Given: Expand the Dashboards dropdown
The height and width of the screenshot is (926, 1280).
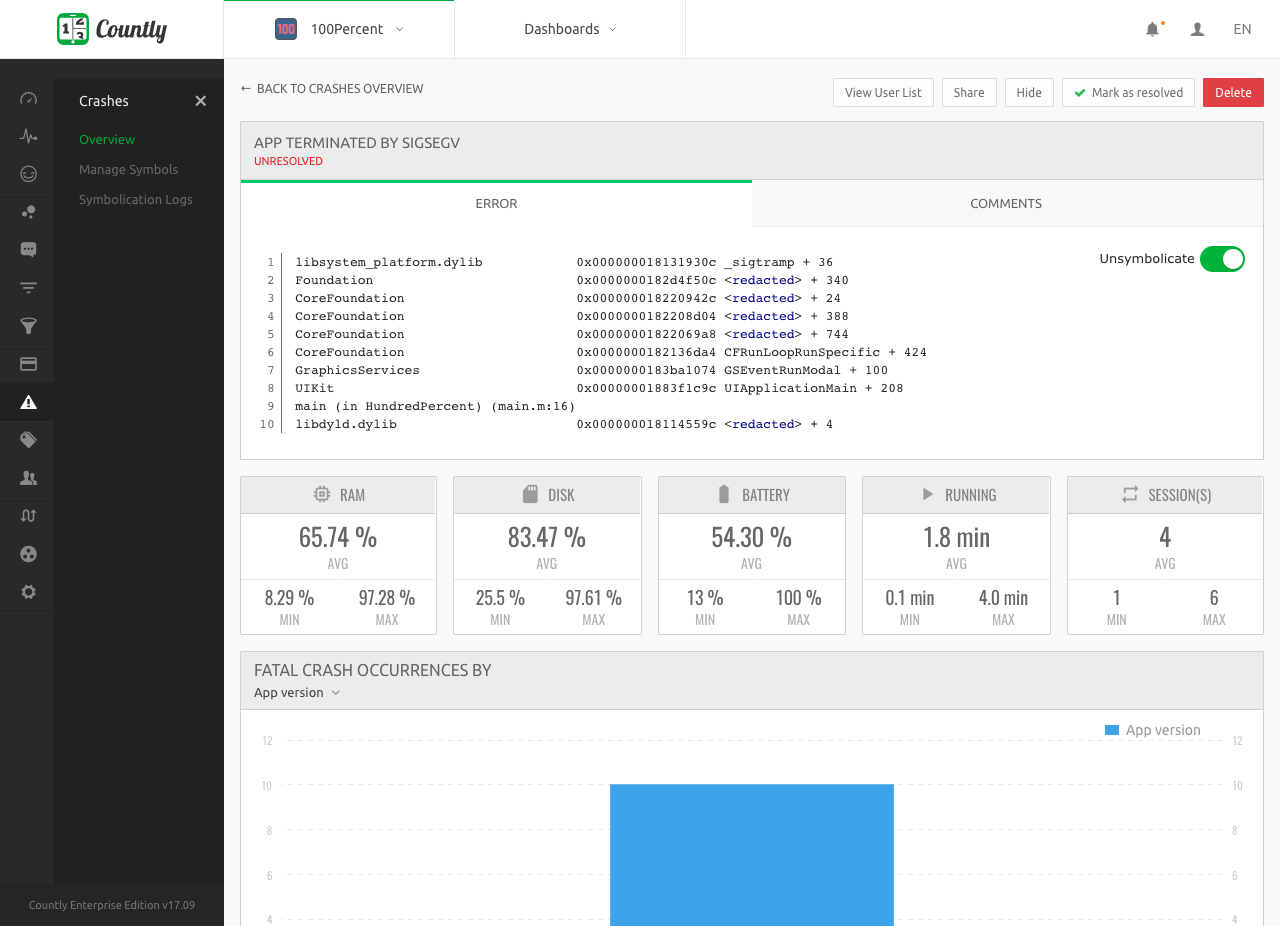Looking at the screenshot, I should pos(570,29).
